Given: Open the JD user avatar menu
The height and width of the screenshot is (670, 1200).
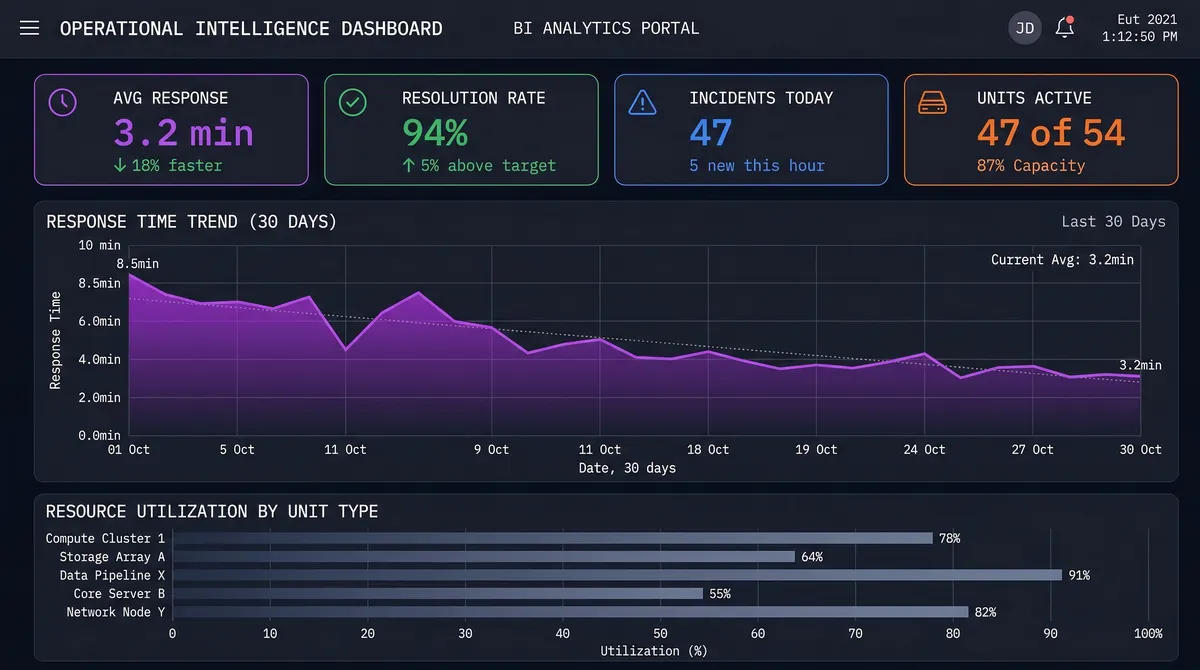Looking at the screenshot, I should click(x=1024, y=28).
